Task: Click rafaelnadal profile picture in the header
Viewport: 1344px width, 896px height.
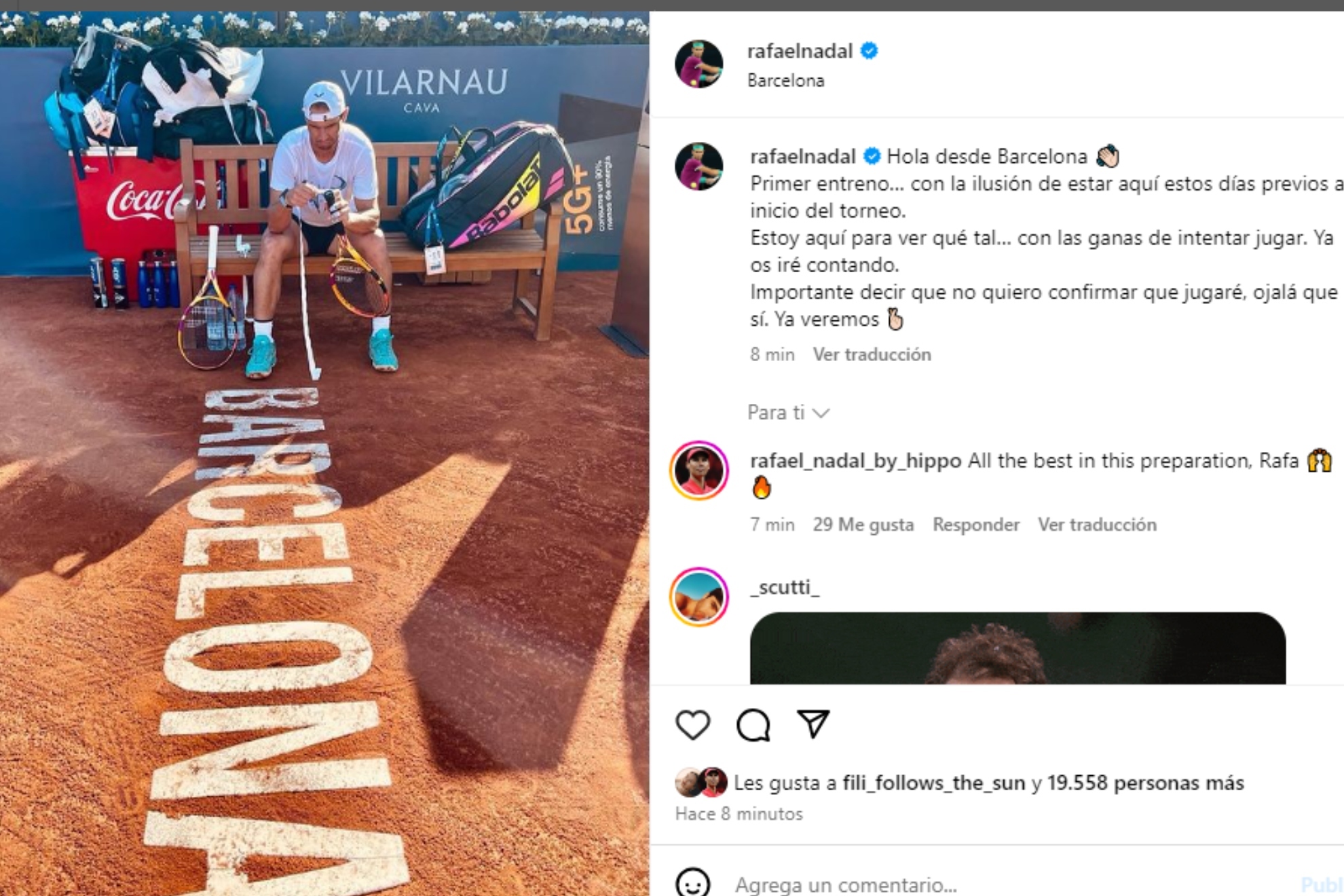Action: 698,64
